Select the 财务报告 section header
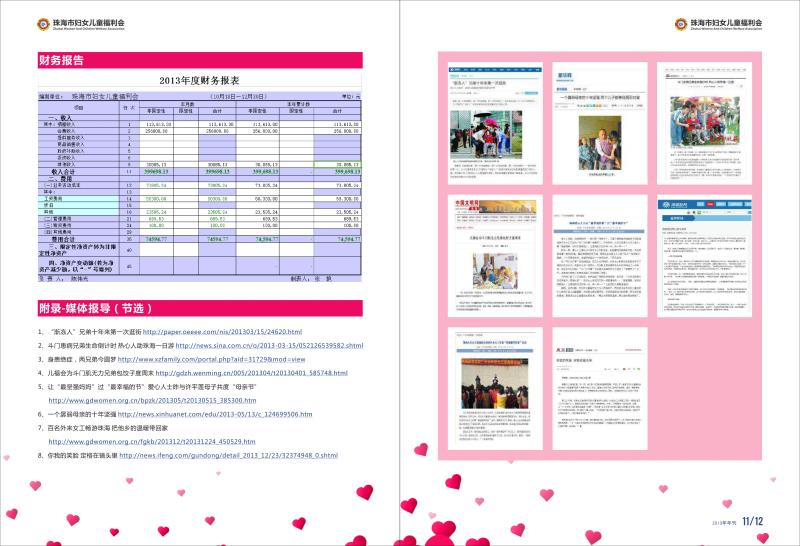The width and height of the screenshot is (800, 546). (x=200, y=60)
